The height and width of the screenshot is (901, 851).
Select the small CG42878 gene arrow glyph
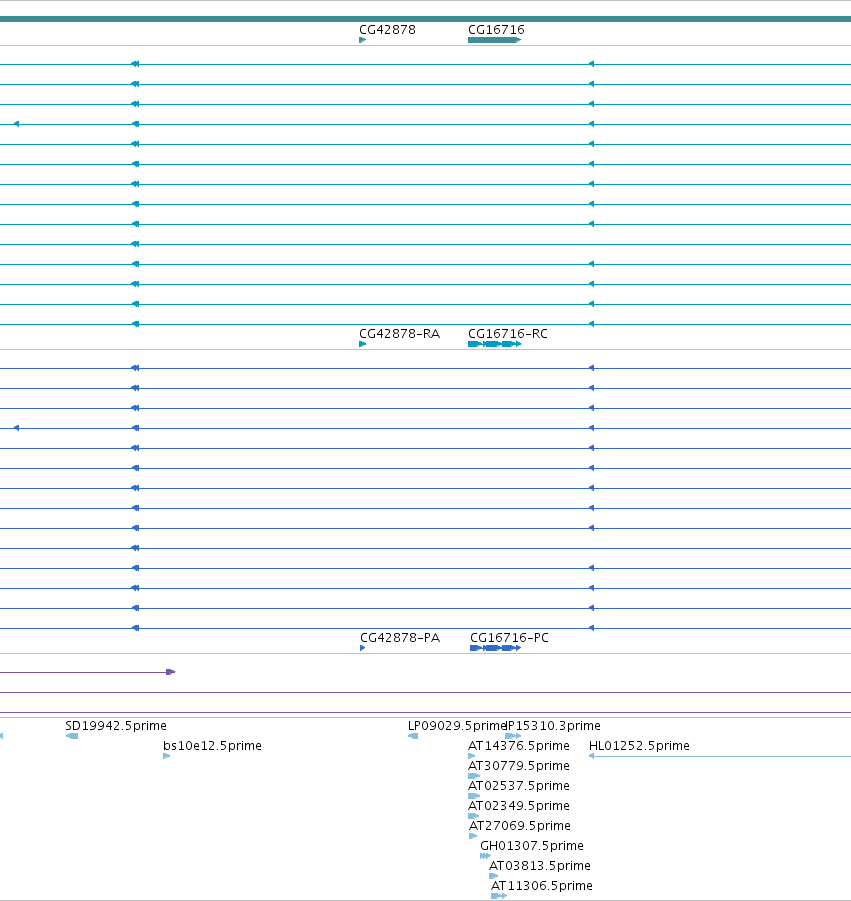tap(363, 40)
